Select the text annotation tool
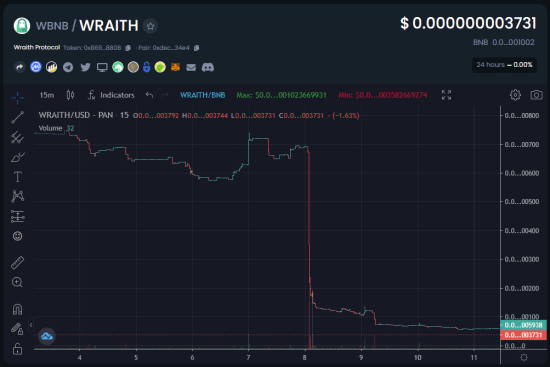This screenshot has height=367, width=550. click(x=18, y=177)
